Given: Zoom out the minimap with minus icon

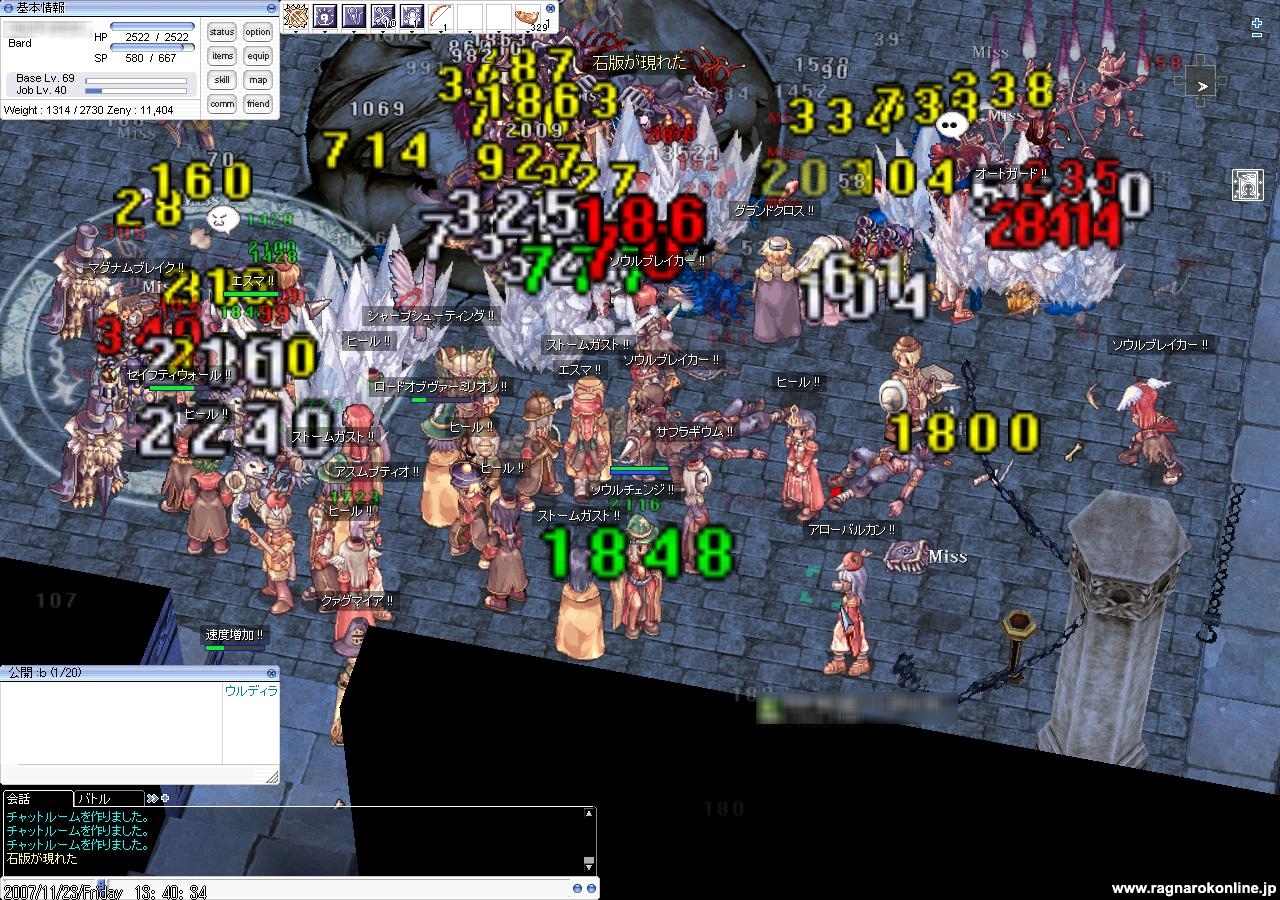Looking at the screenshot, I should (x=1257, y=36).
